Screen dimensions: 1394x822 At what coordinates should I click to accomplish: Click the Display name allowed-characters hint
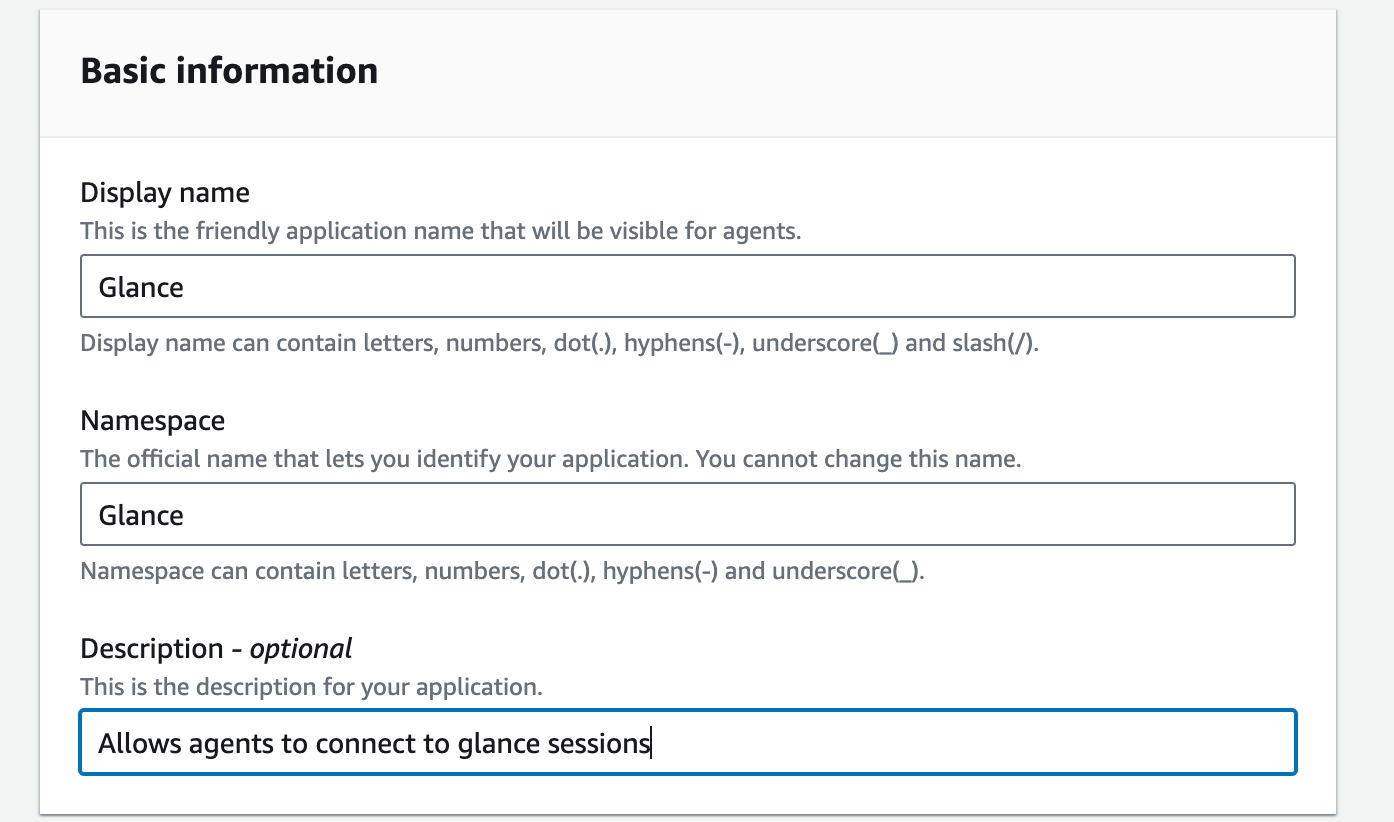(559, 344)
